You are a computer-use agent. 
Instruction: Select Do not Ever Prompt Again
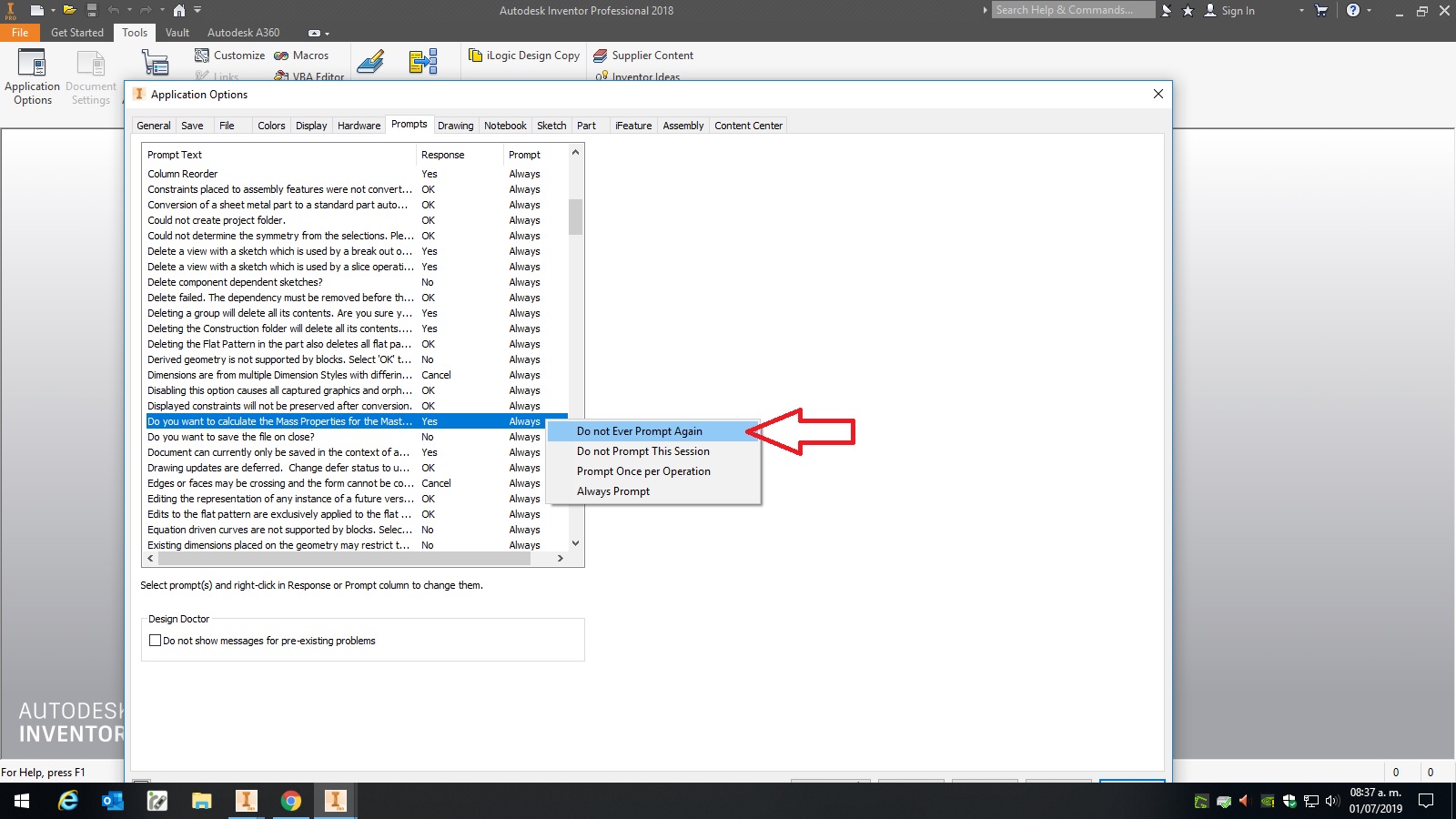640,430
